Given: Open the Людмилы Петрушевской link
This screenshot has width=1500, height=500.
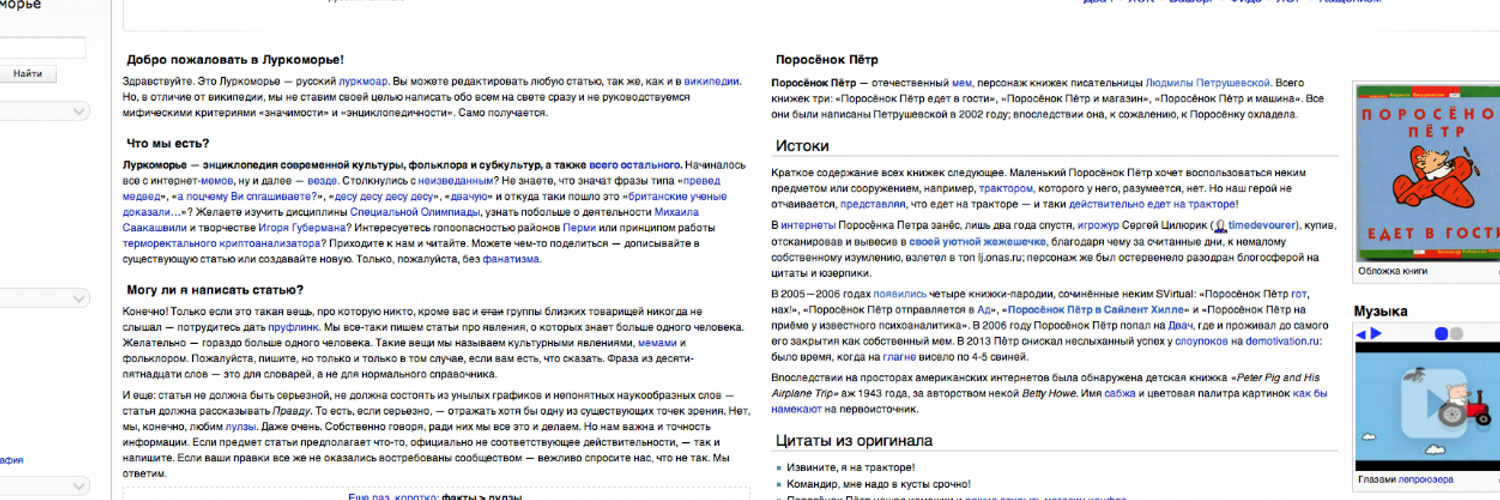Looking at the screenshot, I should 1207,83.
